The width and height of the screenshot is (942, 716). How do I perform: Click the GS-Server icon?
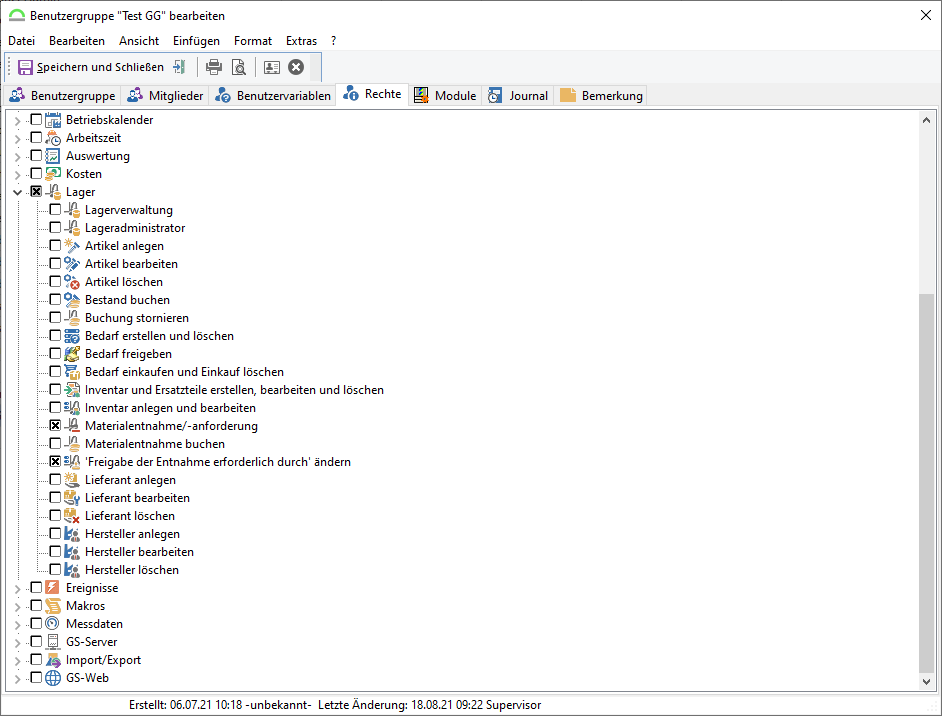53,642
